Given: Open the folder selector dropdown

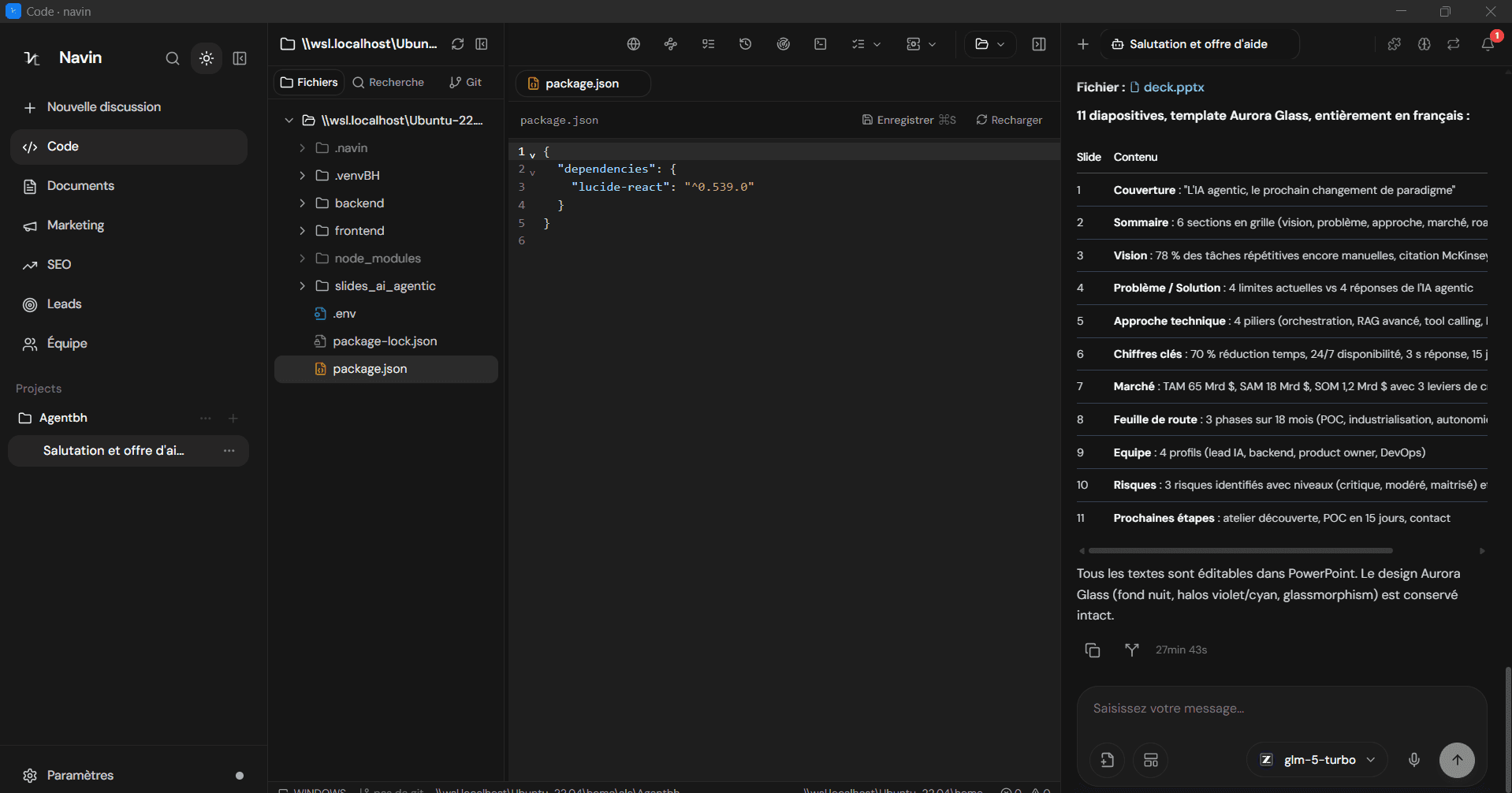Looking at the screenshot, I should (x=990, y=44).
